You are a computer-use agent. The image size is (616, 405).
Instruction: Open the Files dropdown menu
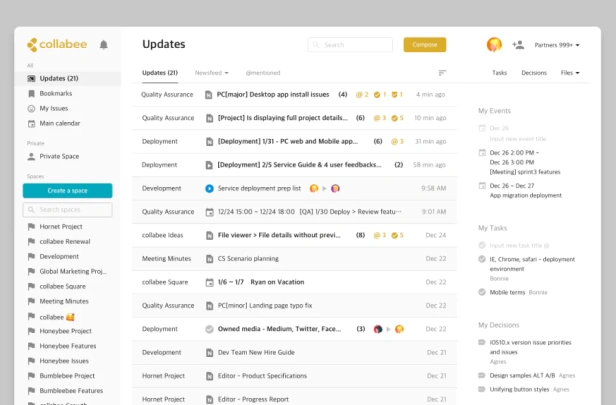570,73
